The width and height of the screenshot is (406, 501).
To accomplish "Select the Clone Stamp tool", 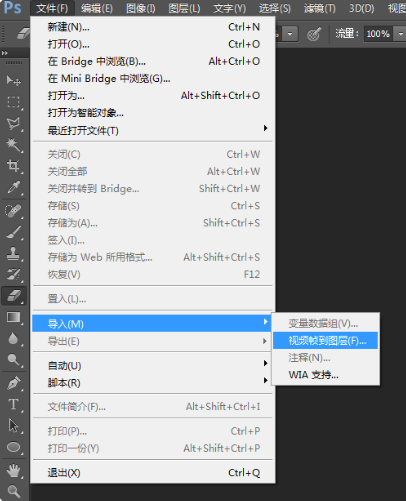I will (14, 253).
